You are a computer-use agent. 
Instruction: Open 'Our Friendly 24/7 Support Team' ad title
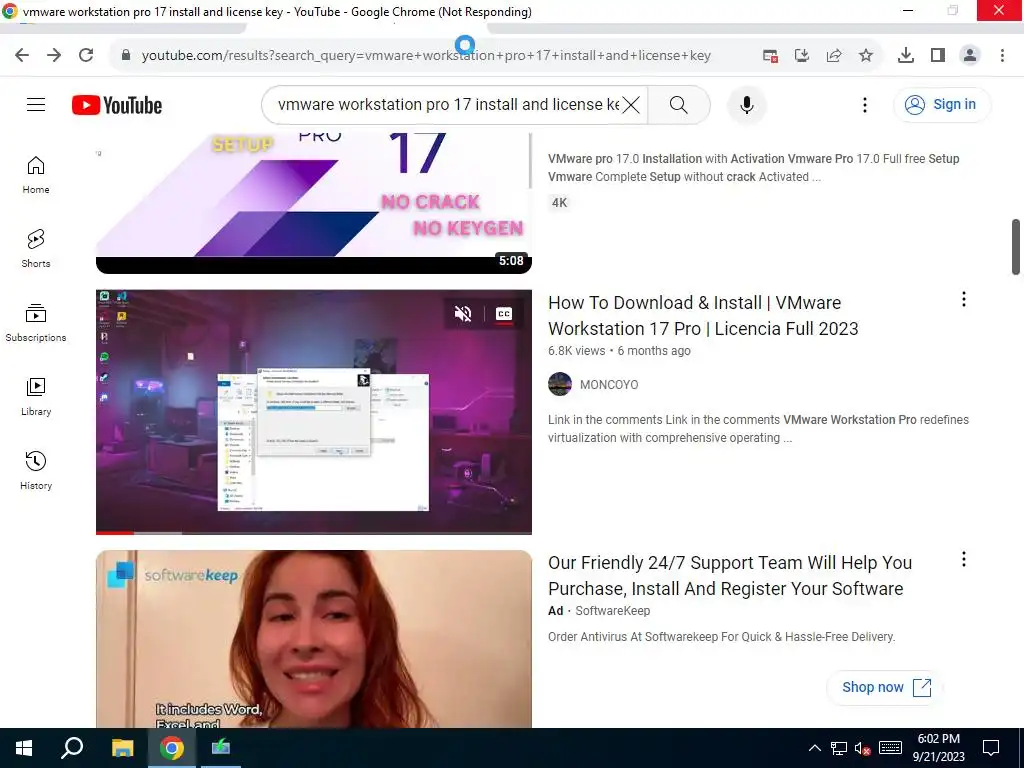coord(729,575)
